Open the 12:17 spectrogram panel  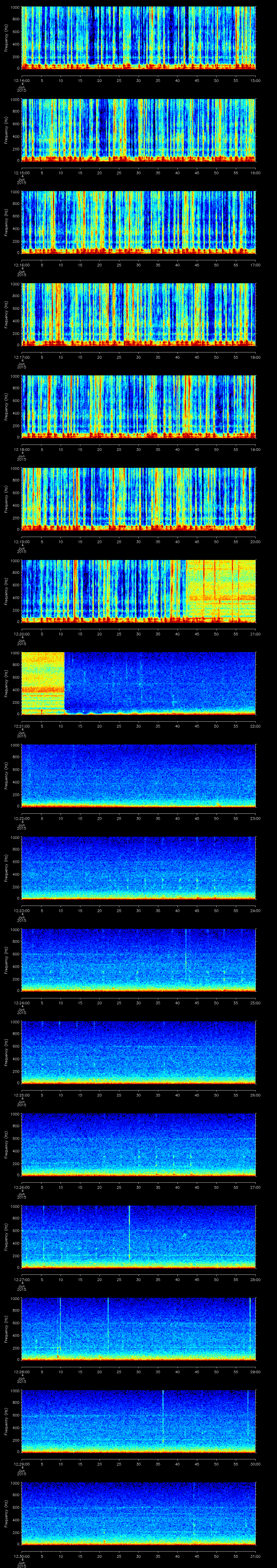click(x=139, y=314)
